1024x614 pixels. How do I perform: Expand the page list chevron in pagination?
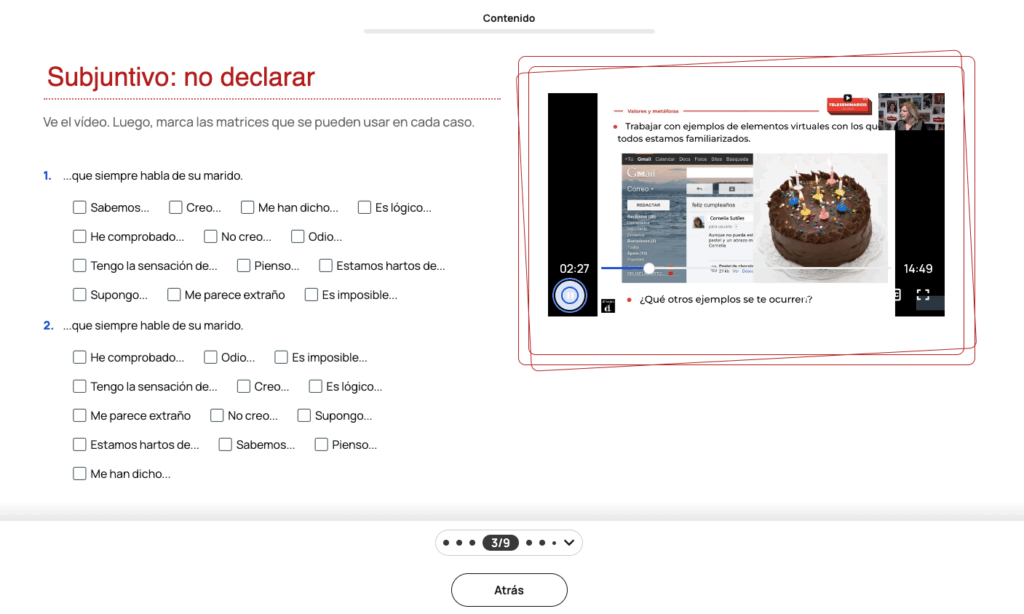(568, 543)
